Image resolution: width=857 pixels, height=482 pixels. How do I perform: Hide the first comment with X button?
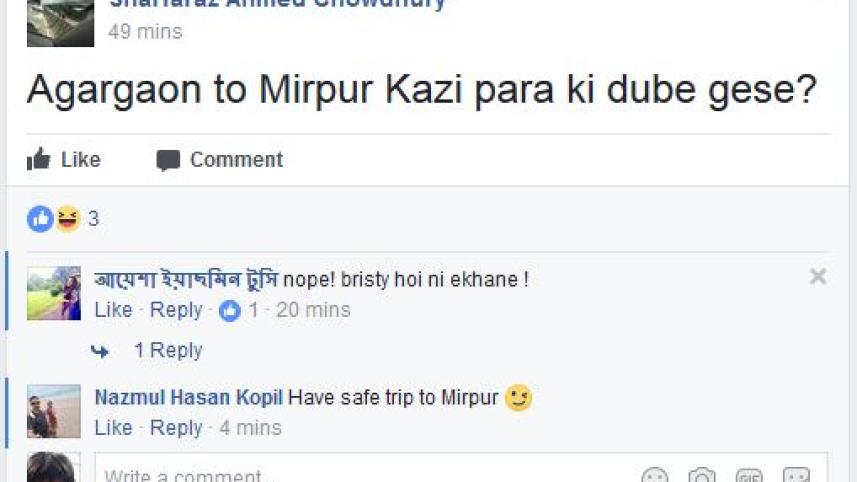[x=818, y=277]
